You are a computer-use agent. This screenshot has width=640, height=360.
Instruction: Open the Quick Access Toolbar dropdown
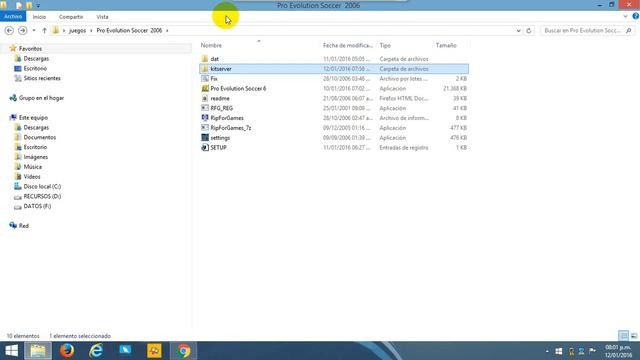point(38,6)
